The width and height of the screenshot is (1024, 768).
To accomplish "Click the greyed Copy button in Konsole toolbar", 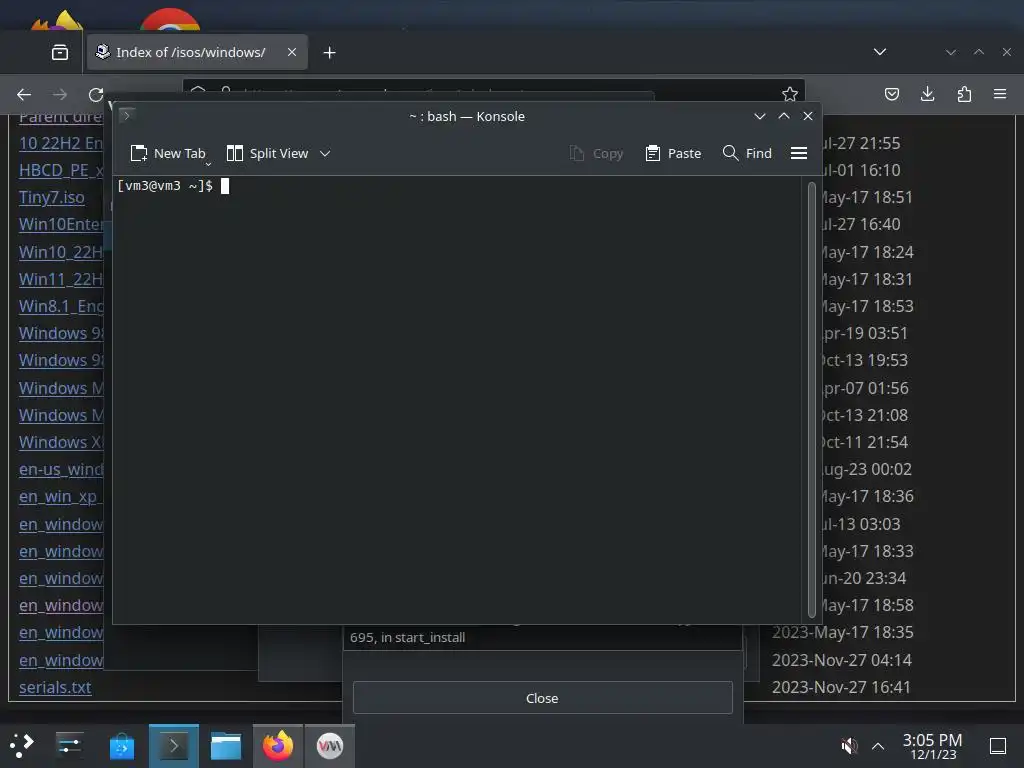I will pyautogui.click(x=596, y=153).
